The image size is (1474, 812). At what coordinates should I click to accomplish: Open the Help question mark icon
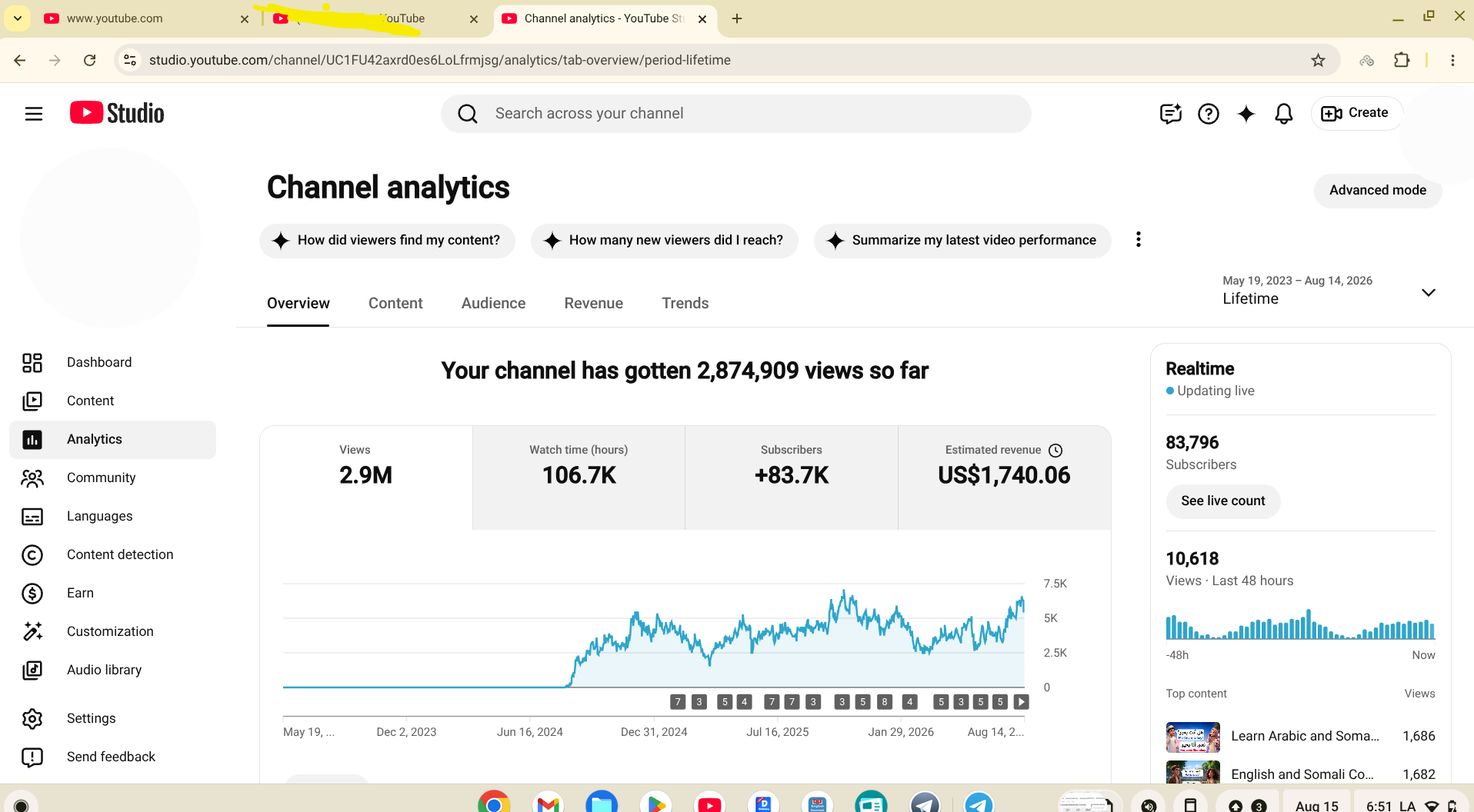[1208, 114]
